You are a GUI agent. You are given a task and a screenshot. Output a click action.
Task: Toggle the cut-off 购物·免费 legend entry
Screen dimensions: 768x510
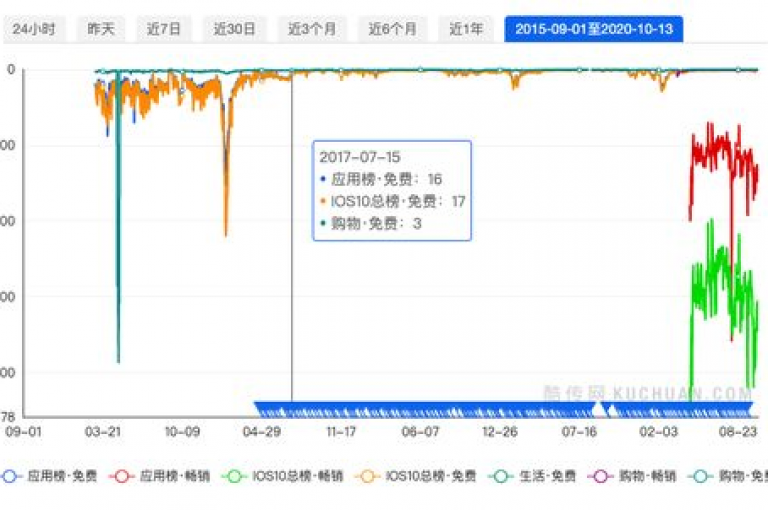click(728, 476)
